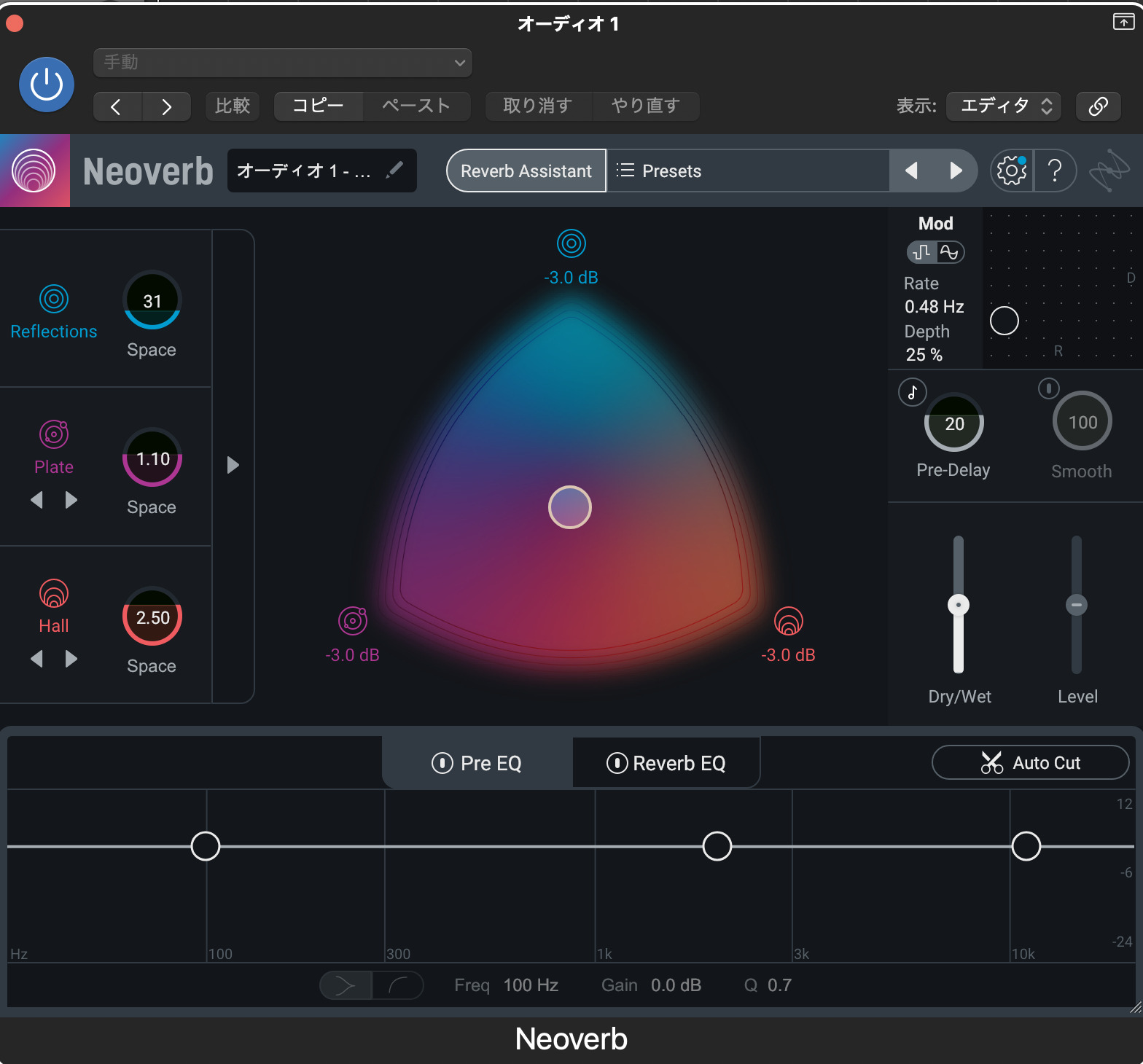Click the ペースト paste button

click(416, 106)
